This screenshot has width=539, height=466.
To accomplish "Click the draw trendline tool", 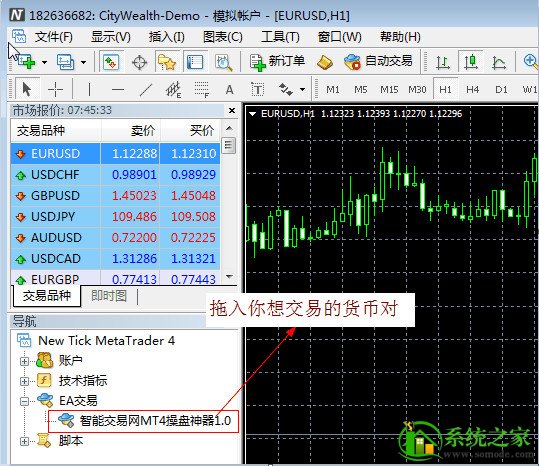I will click(x=146, y=90).
